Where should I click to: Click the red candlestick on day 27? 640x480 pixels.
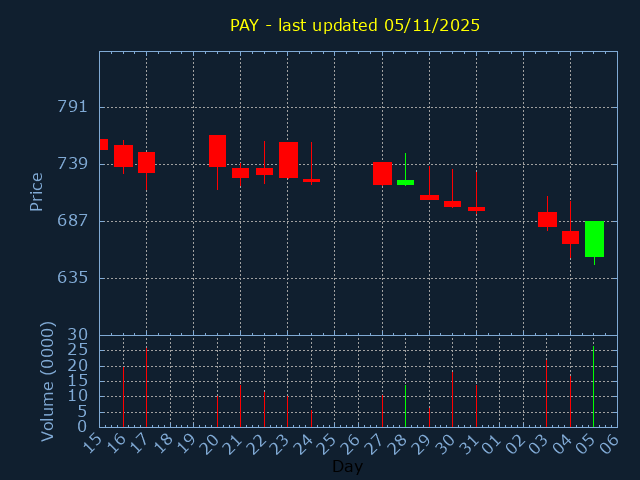click(x=382, y=173)
